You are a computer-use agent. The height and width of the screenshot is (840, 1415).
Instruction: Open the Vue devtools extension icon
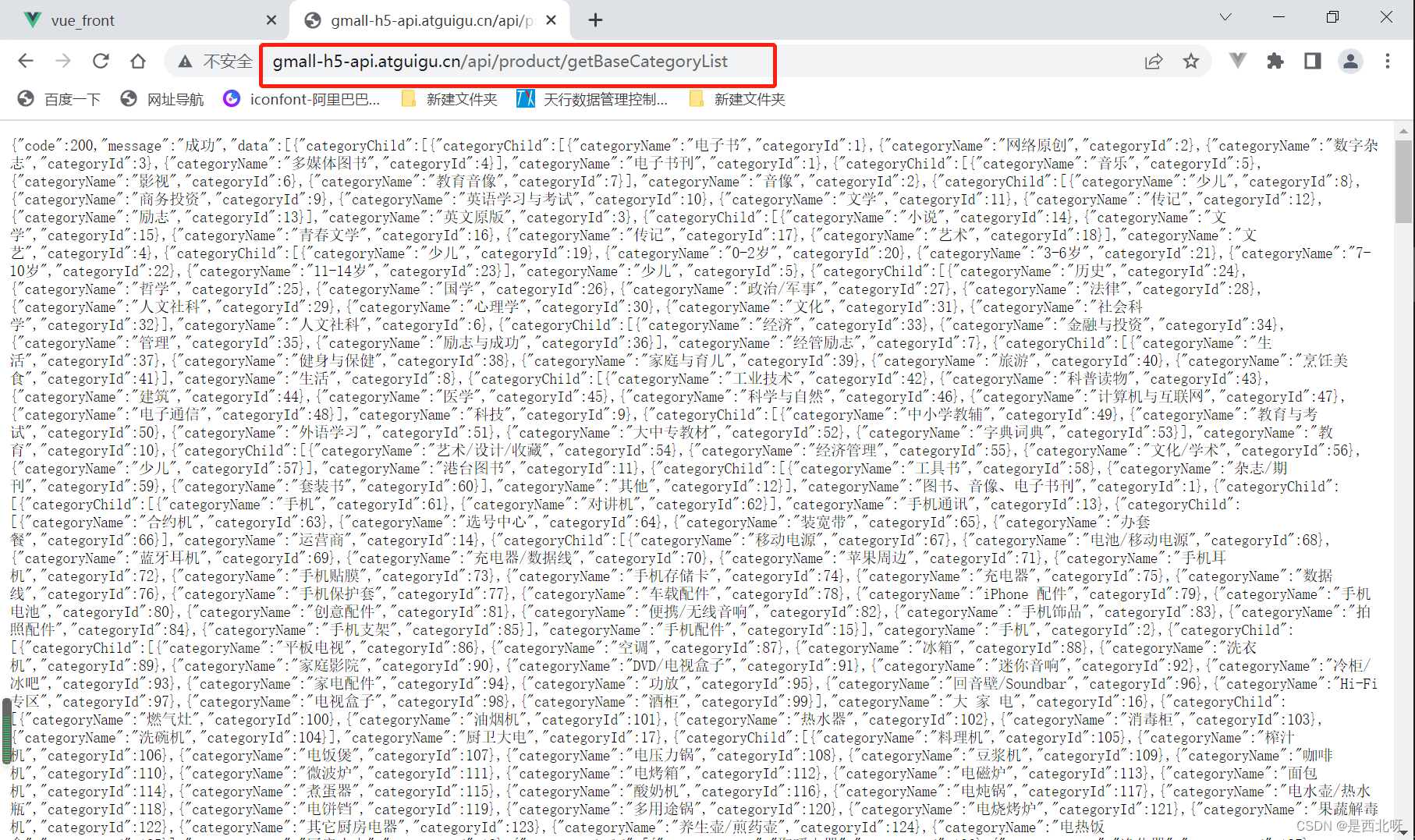(1237, 61)
